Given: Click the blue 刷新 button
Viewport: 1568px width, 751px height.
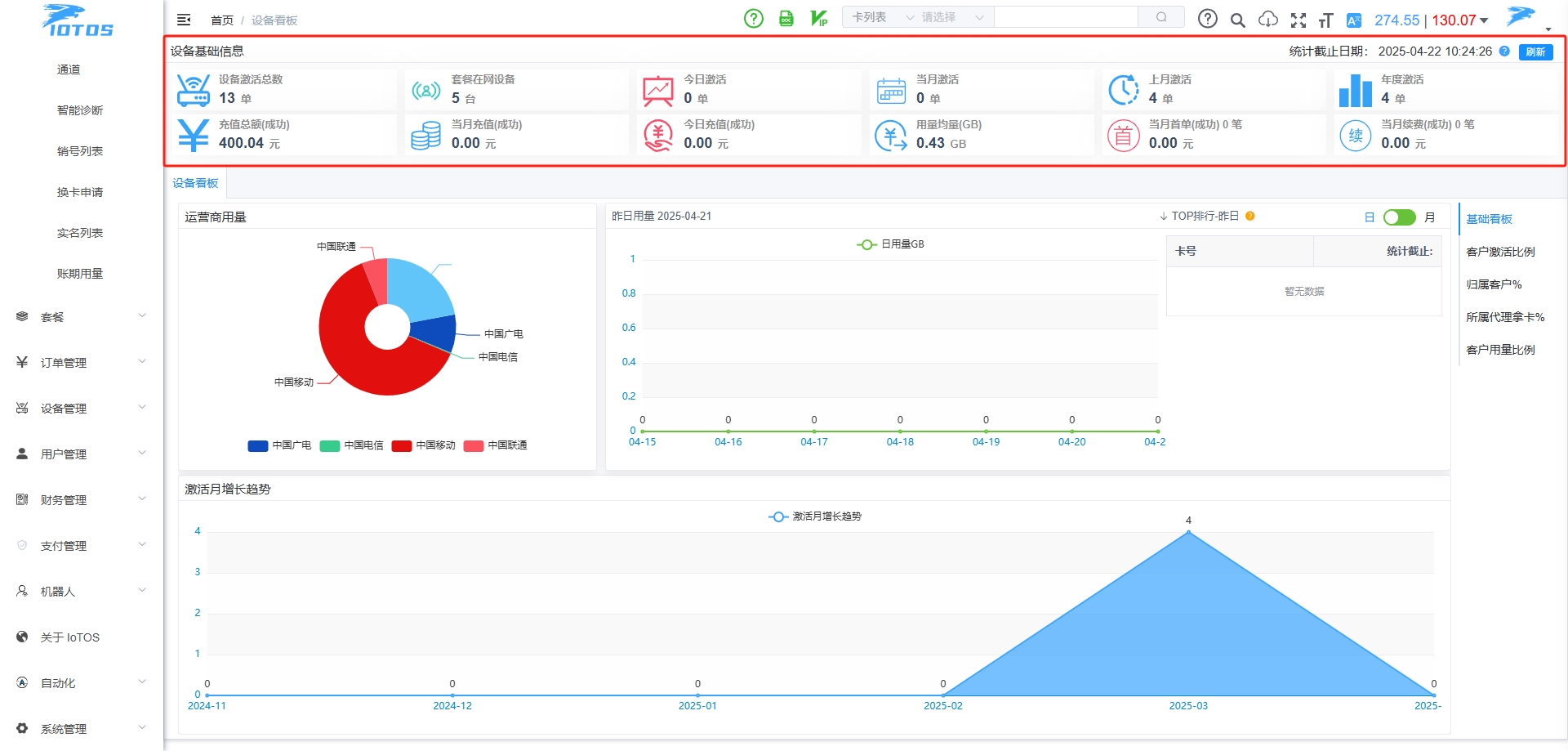Looking at the screenshot, I should pos(1535,51).
